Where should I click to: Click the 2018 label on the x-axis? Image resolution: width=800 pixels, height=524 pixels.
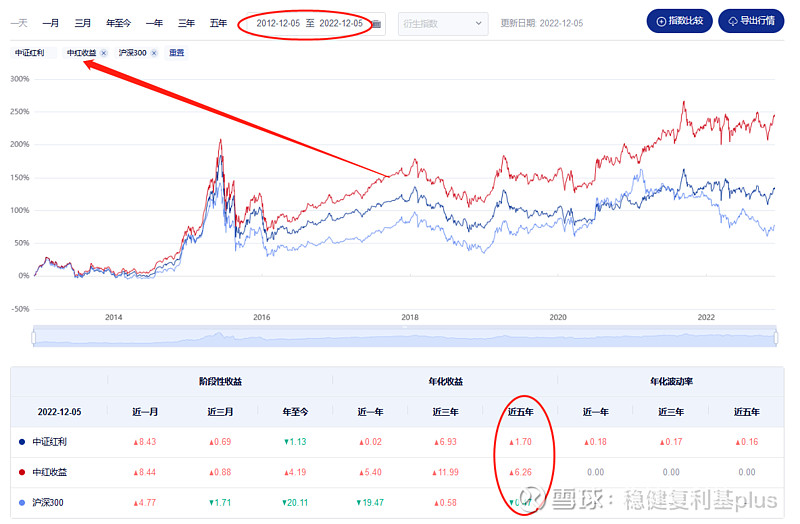point(410,317)
